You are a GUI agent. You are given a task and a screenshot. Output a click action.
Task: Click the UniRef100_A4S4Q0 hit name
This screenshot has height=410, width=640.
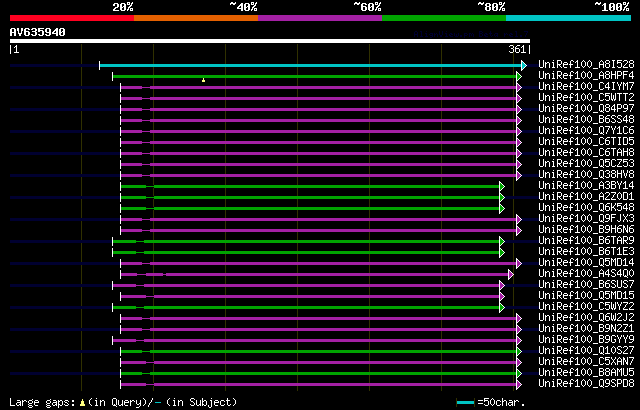click(x=586, y=274)
